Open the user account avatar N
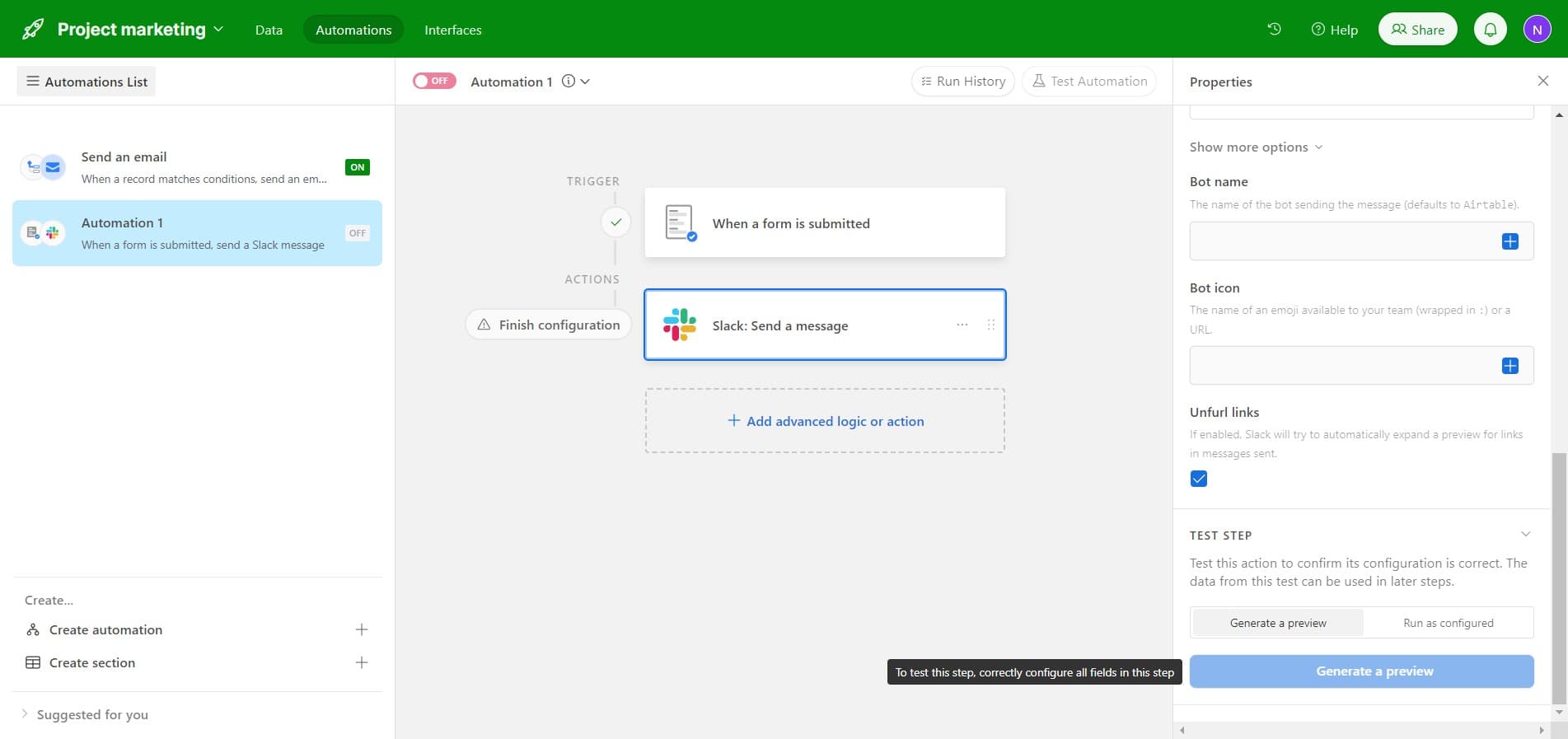 [1537, 30]
